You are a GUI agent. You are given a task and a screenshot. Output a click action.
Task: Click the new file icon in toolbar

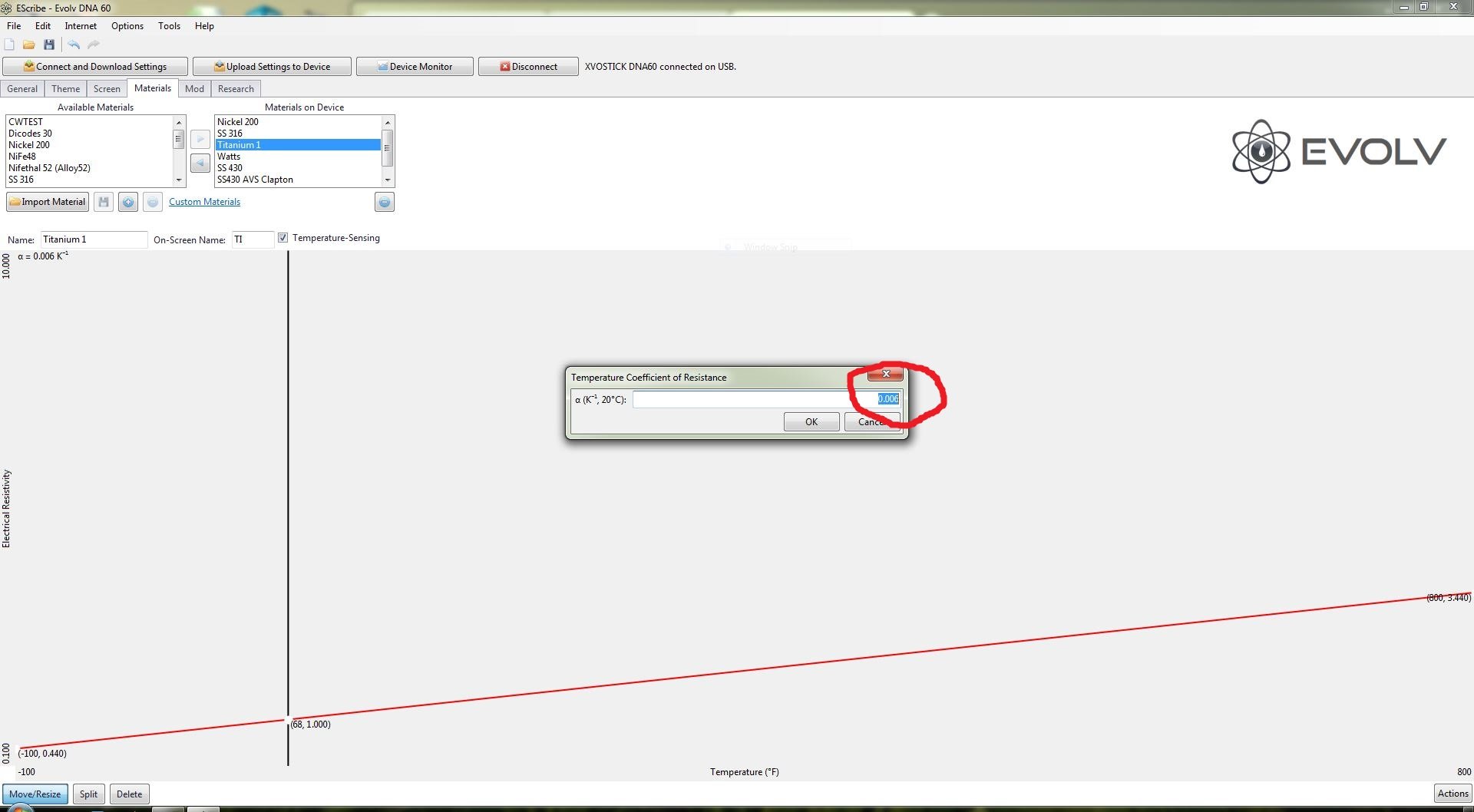tap(9, 45)
